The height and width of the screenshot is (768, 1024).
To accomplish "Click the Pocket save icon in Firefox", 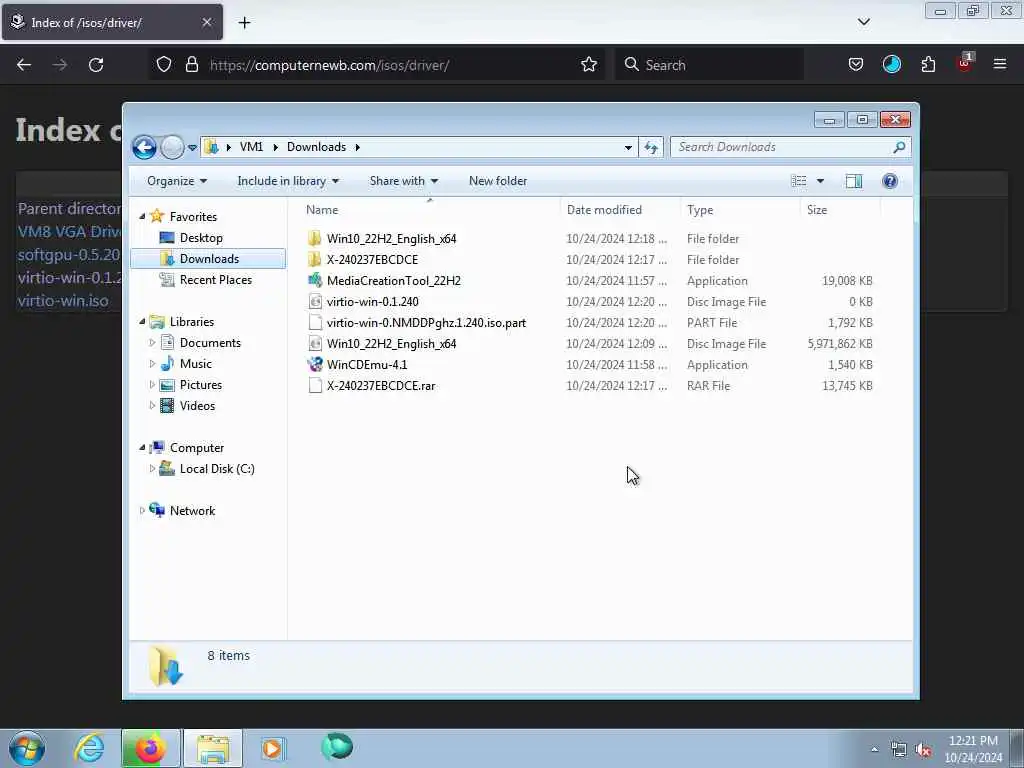I will point(856,65).
